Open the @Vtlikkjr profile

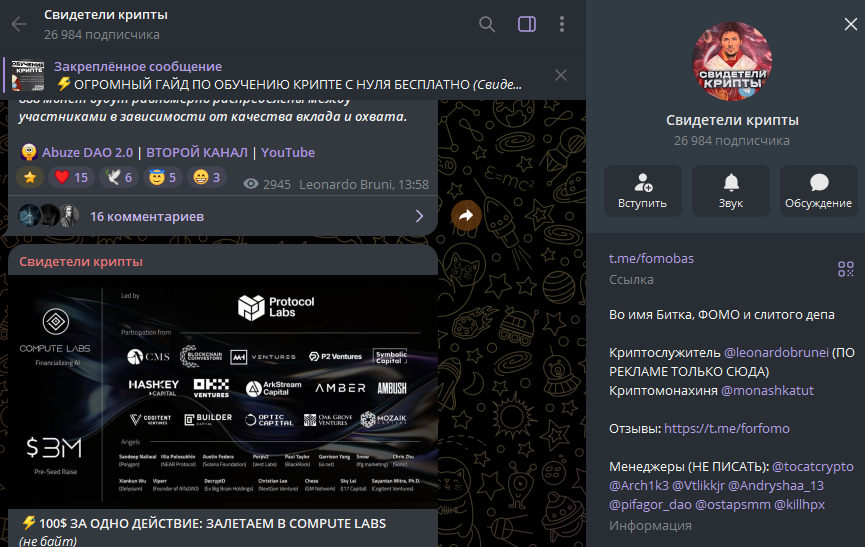tap(698, 486)
